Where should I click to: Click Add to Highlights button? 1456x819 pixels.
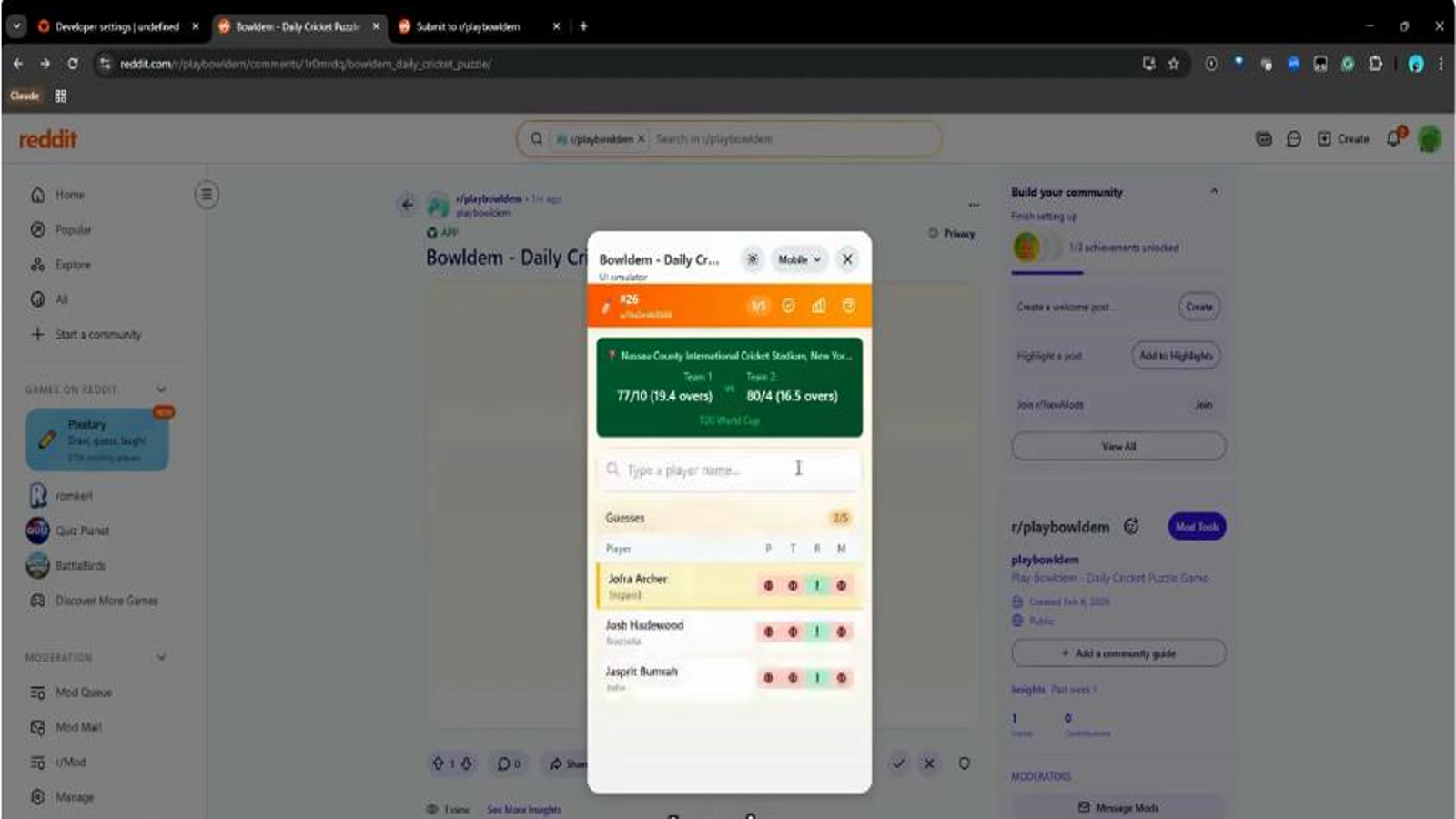pos(1176,356)
